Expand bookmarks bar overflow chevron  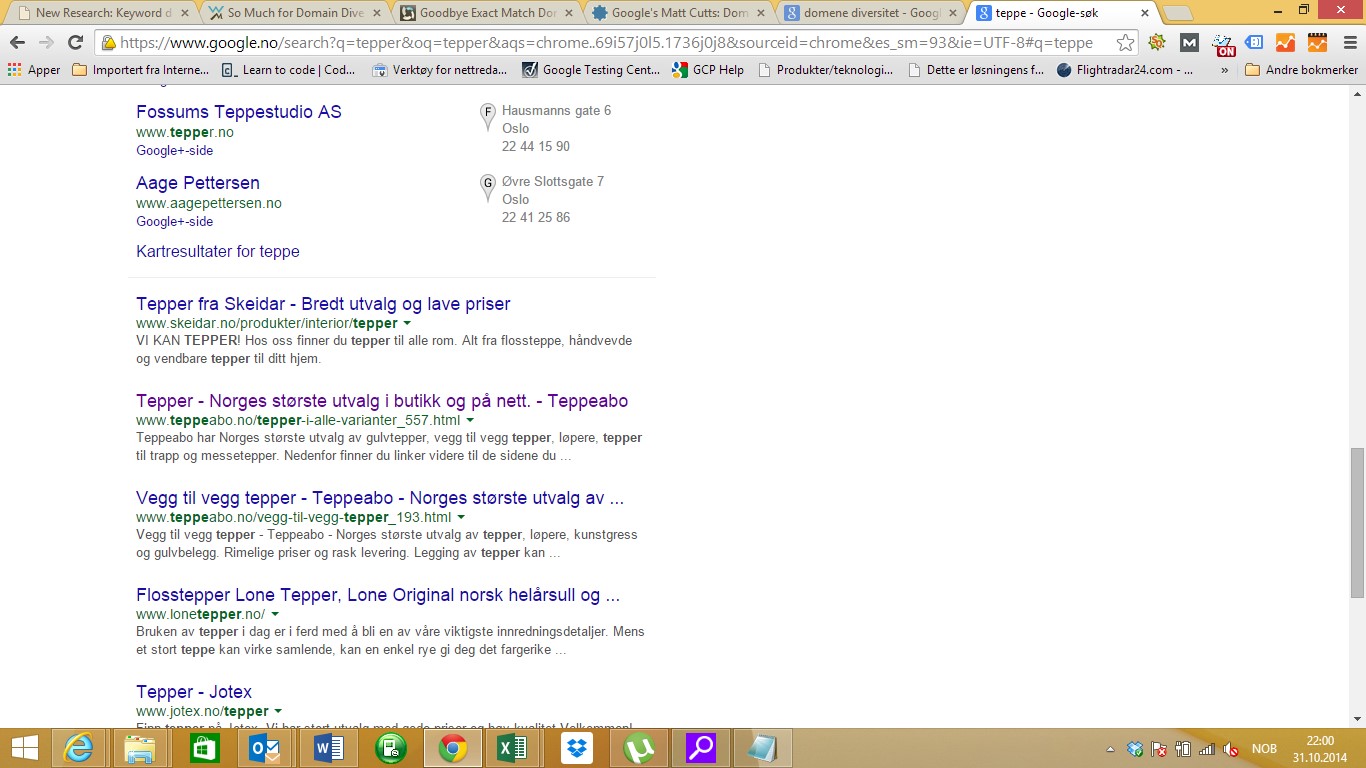1225,70
